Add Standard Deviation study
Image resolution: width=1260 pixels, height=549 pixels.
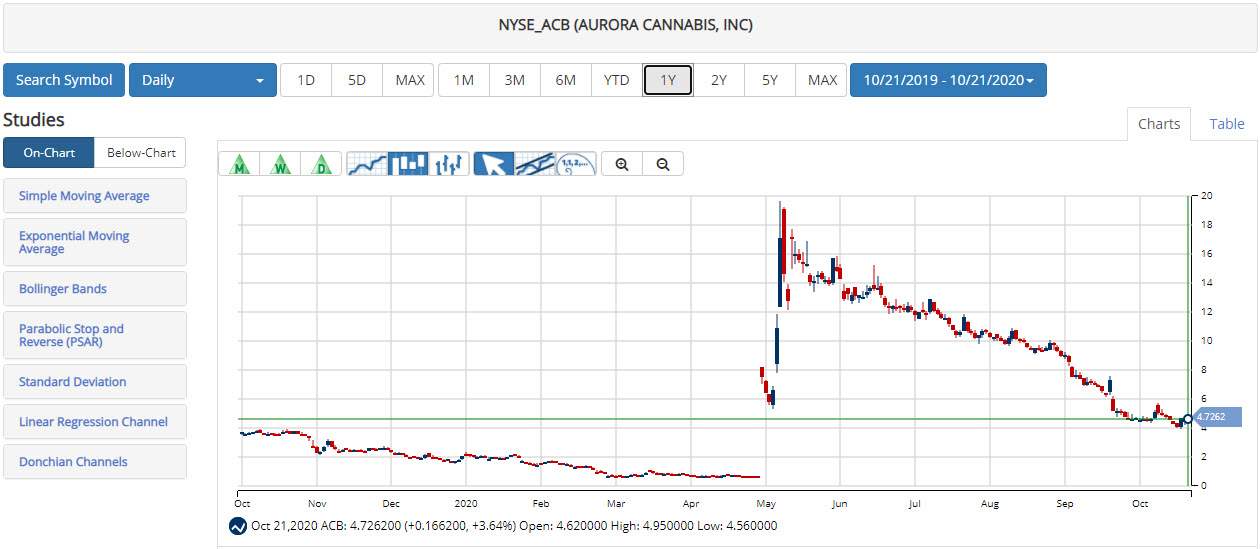[95, 382]
